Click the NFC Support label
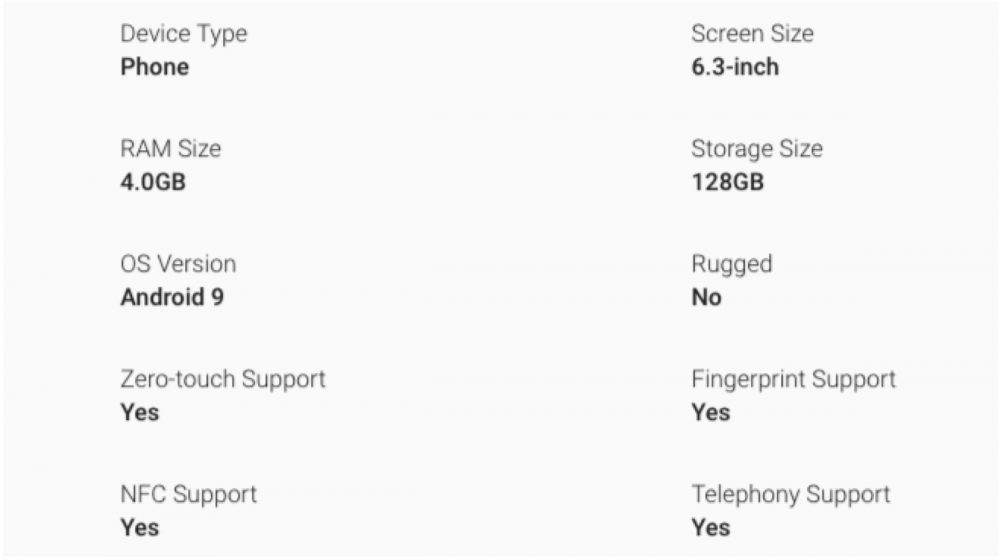 [188, 495]
